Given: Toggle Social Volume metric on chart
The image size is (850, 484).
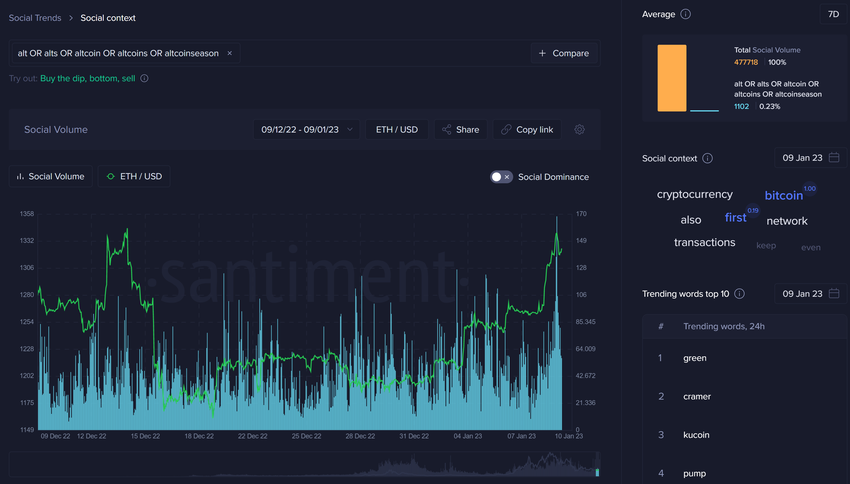Looking at the screenshot, I should pyautogui.click(x=50, y=177).
